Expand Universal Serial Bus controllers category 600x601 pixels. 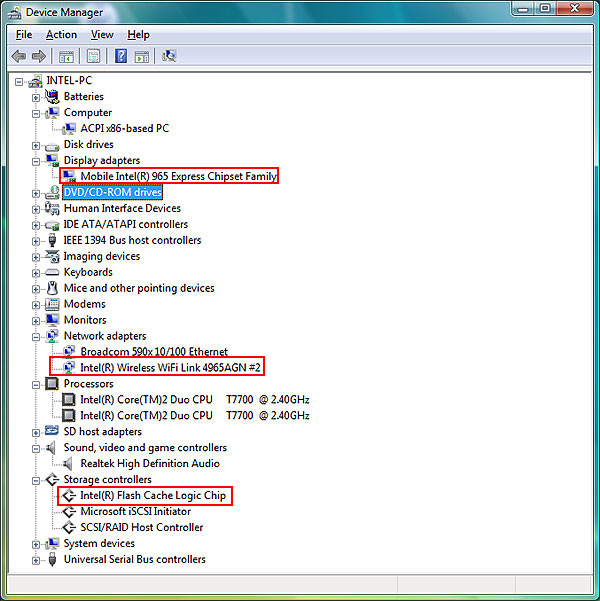click(x=36, y=560)
